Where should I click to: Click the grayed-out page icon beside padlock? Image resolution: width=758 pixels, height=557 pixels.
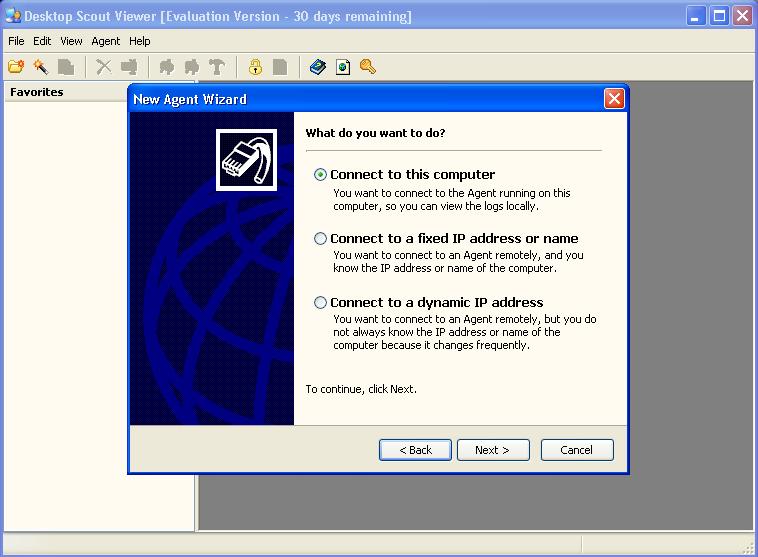(x=280, y=66)
